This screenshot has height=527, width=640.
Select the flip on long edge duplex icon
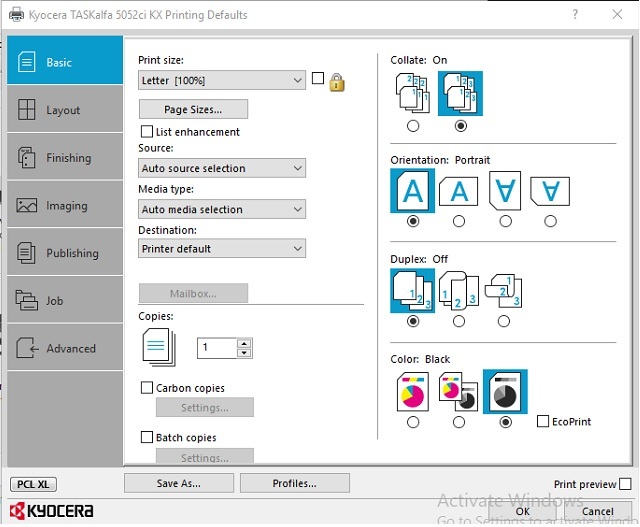(458, 291)
